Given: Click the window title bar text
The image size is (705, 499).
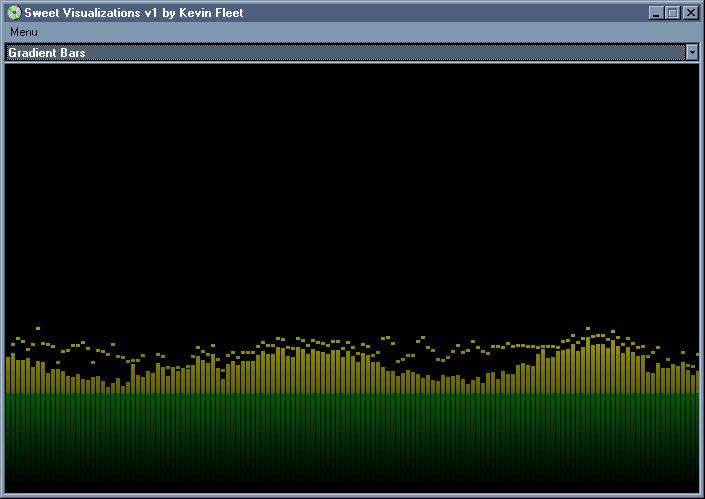Looking at the screenshot, I should [x=134, y=13].
